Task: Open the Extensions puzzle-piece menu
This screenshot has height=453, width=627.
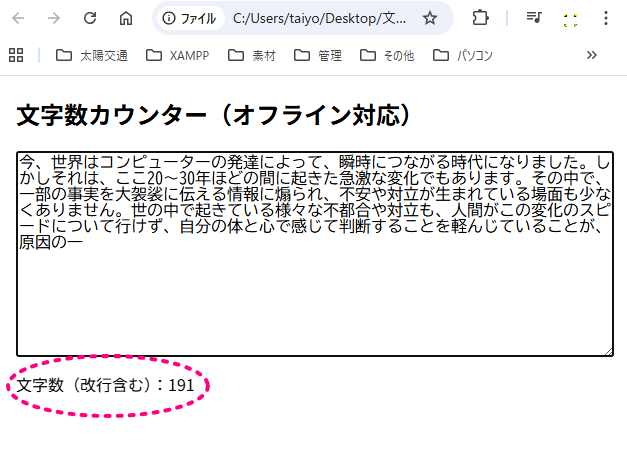Action: tap(480, 18)
